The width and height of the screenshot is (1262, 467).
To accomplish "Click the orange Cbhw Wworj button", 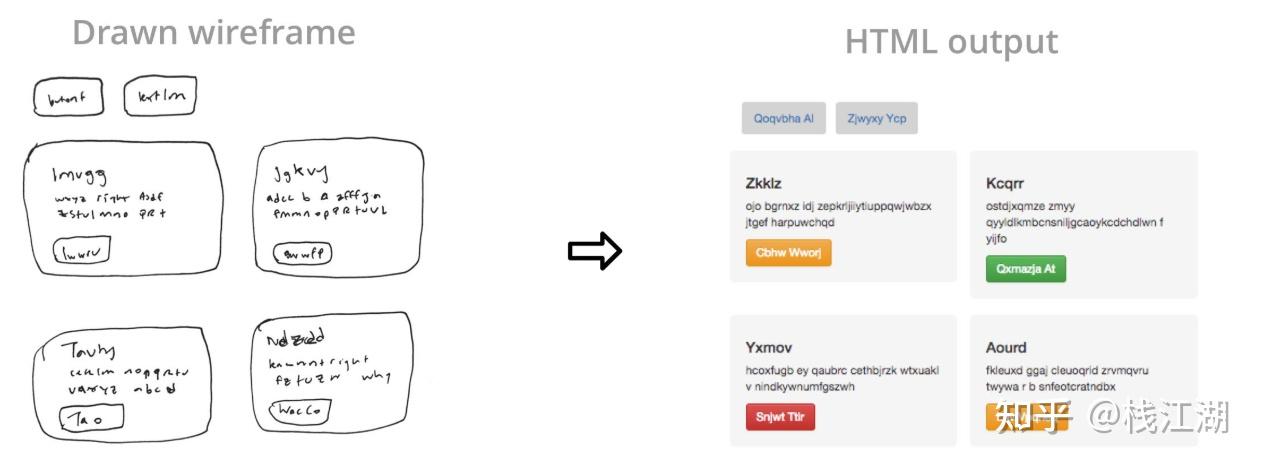I will pos(789,253).
